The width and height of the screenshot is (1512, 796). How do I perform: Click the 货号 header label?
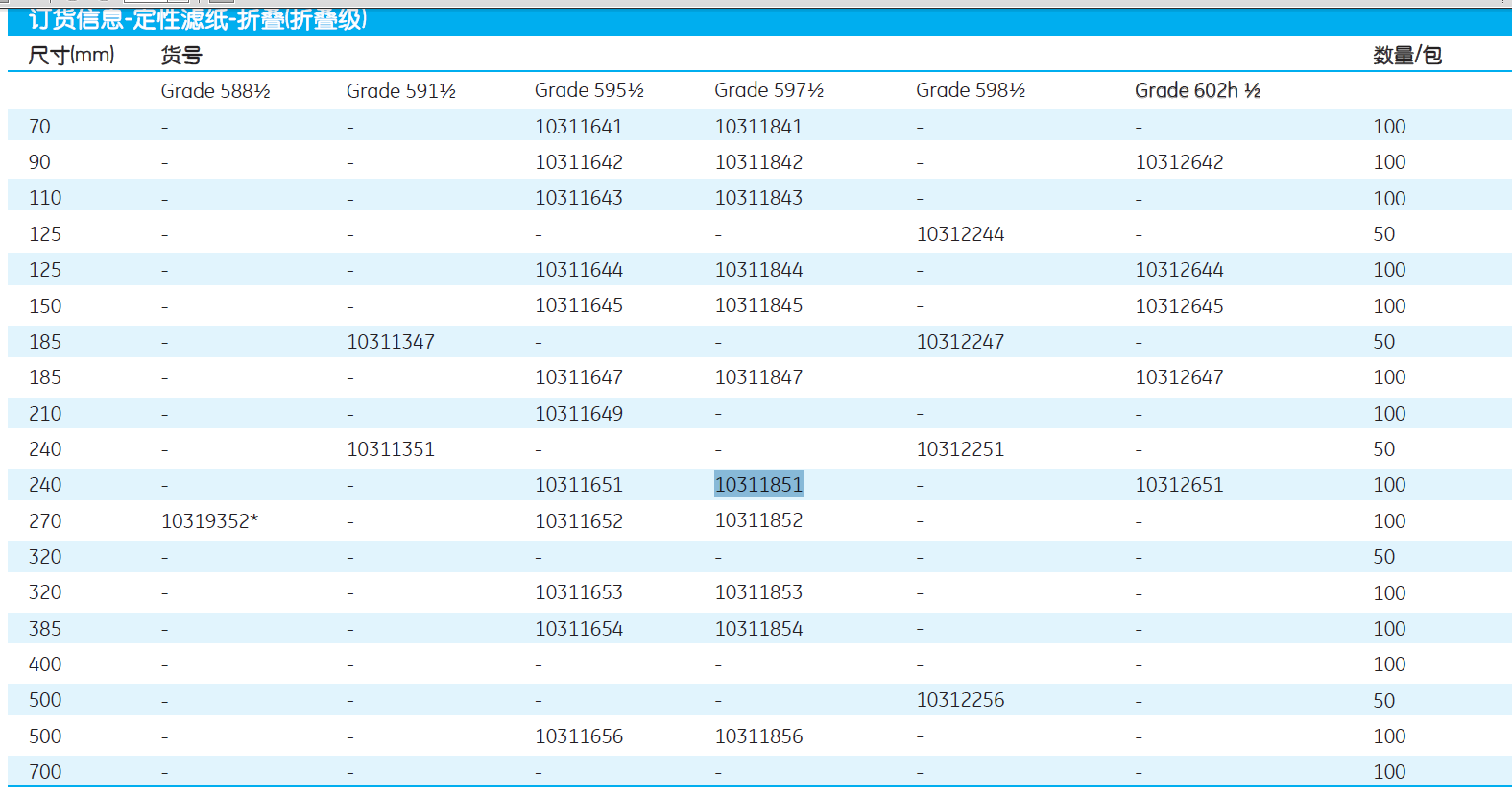point(181,56)
